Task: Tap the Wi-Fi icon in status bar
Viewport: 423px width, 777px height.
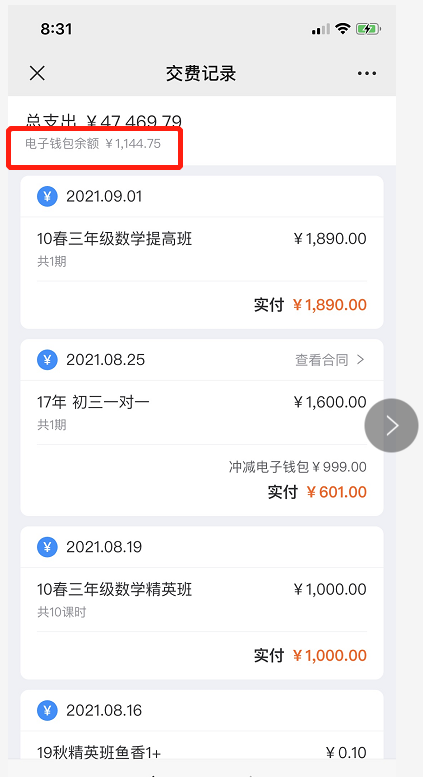Action: [x=342, y=29]
